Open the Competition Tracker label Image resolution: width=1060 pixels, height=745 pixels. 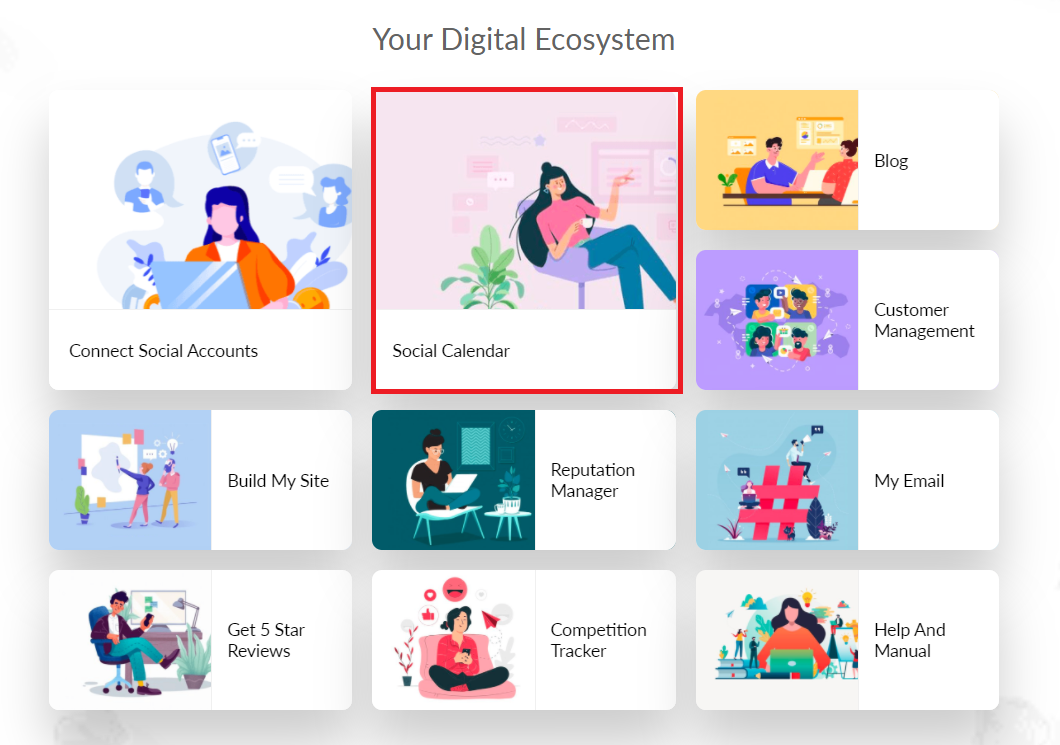click(x=598, y=640)
